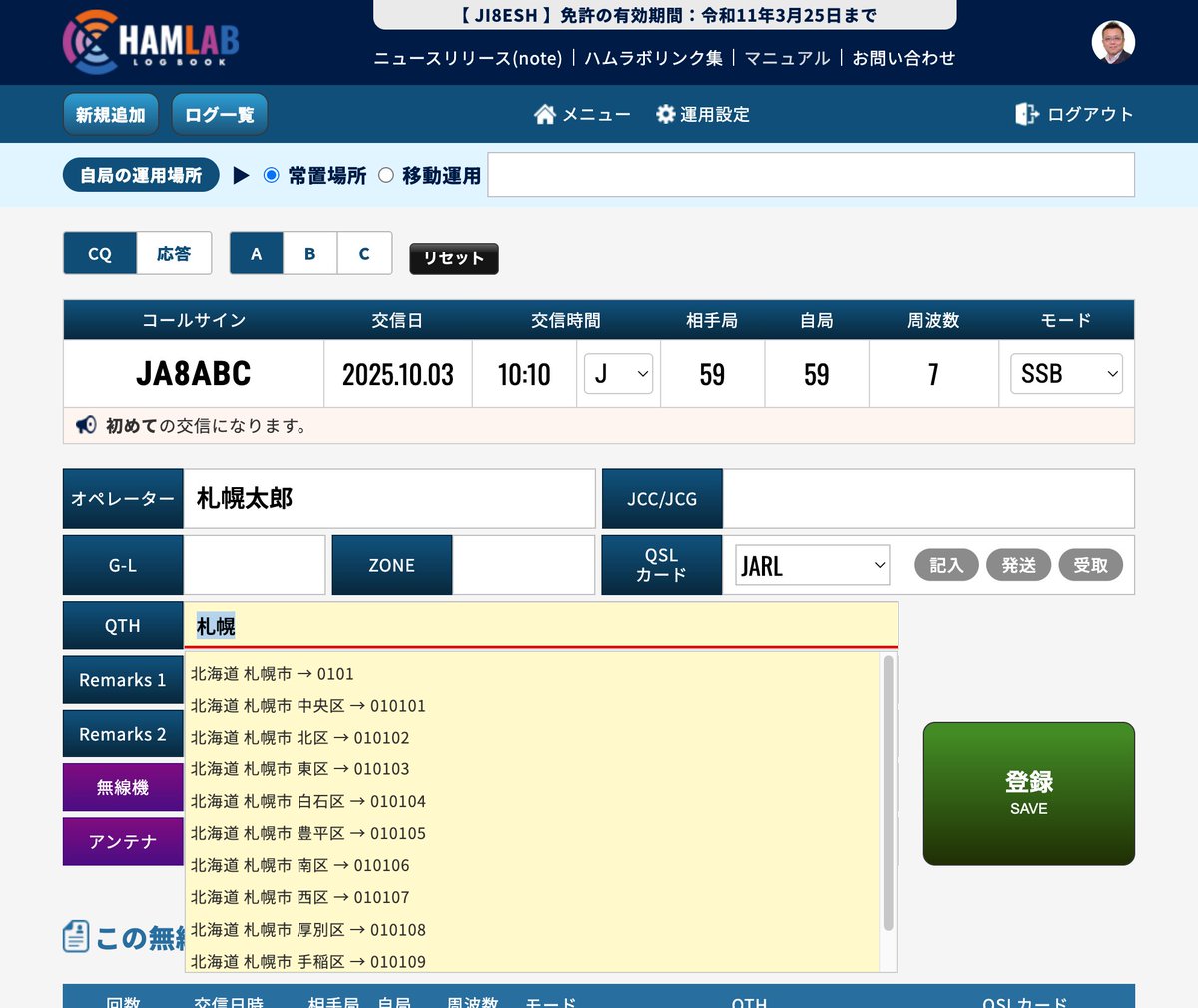This screenshot has height=1008, width=1198.
Task: Click the 移動運用 location input field
Action: [811, 175]
